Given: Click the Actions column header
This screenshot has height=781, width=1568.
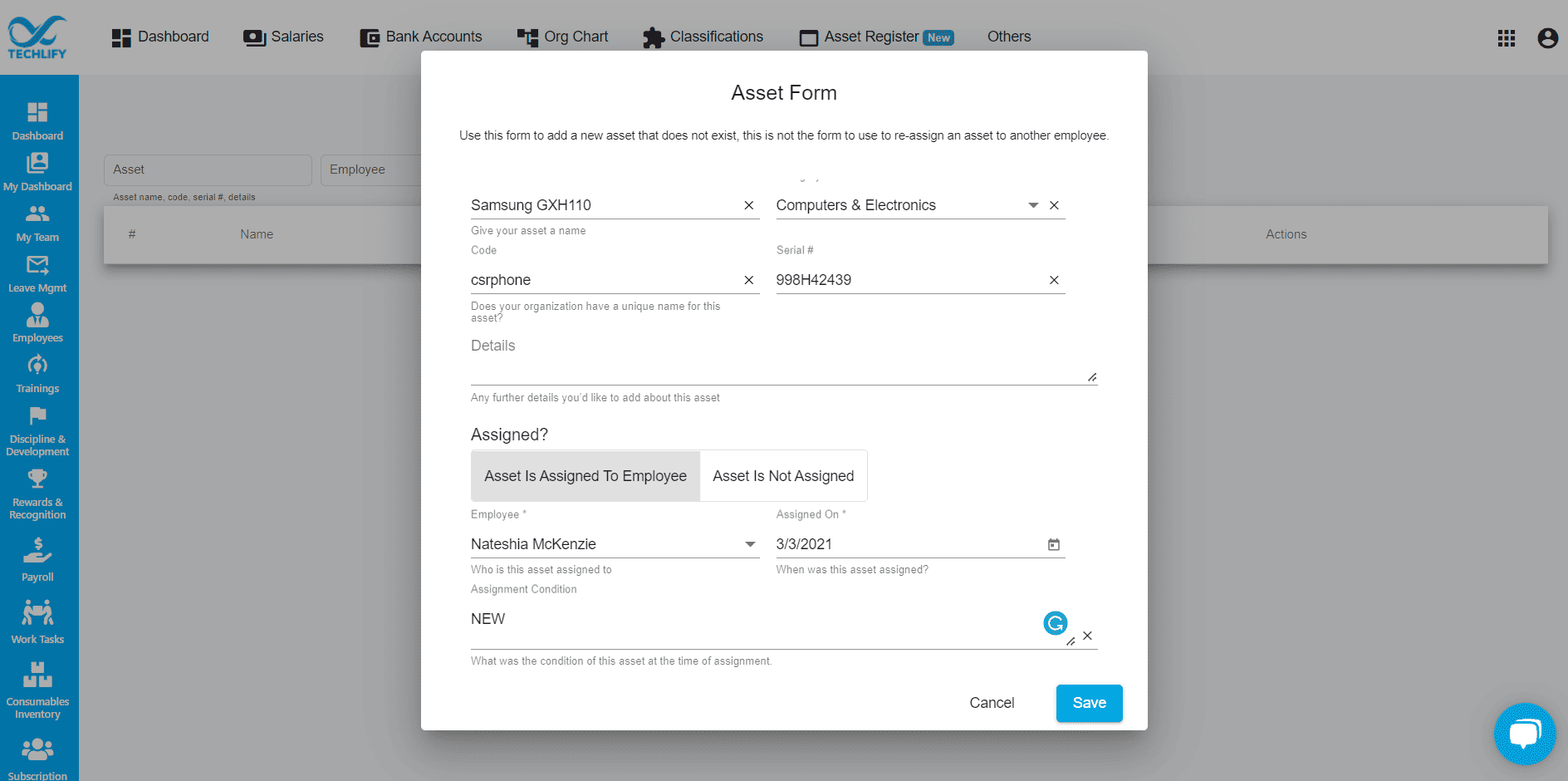Looking at the screenshot, I should point(1286,234).
